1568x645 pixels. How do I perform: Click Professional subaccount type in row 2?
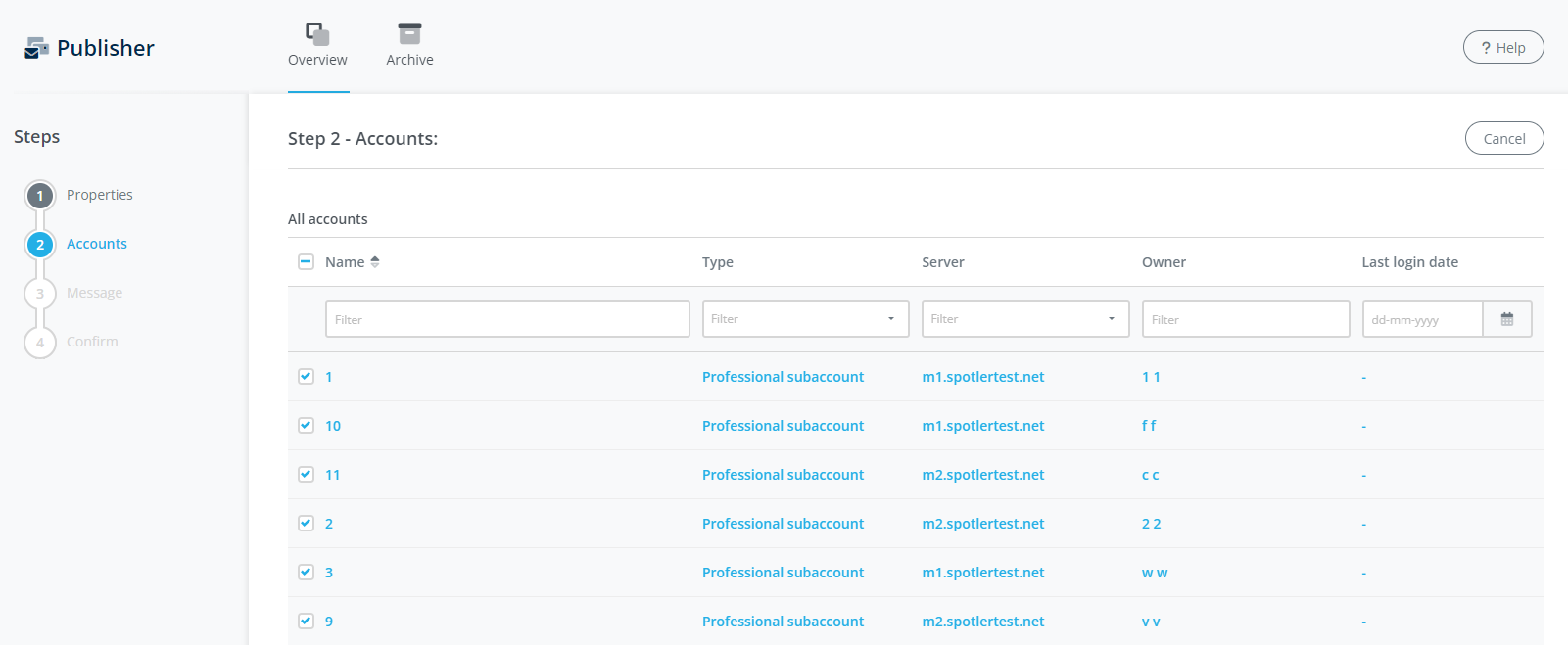point(783,524)
